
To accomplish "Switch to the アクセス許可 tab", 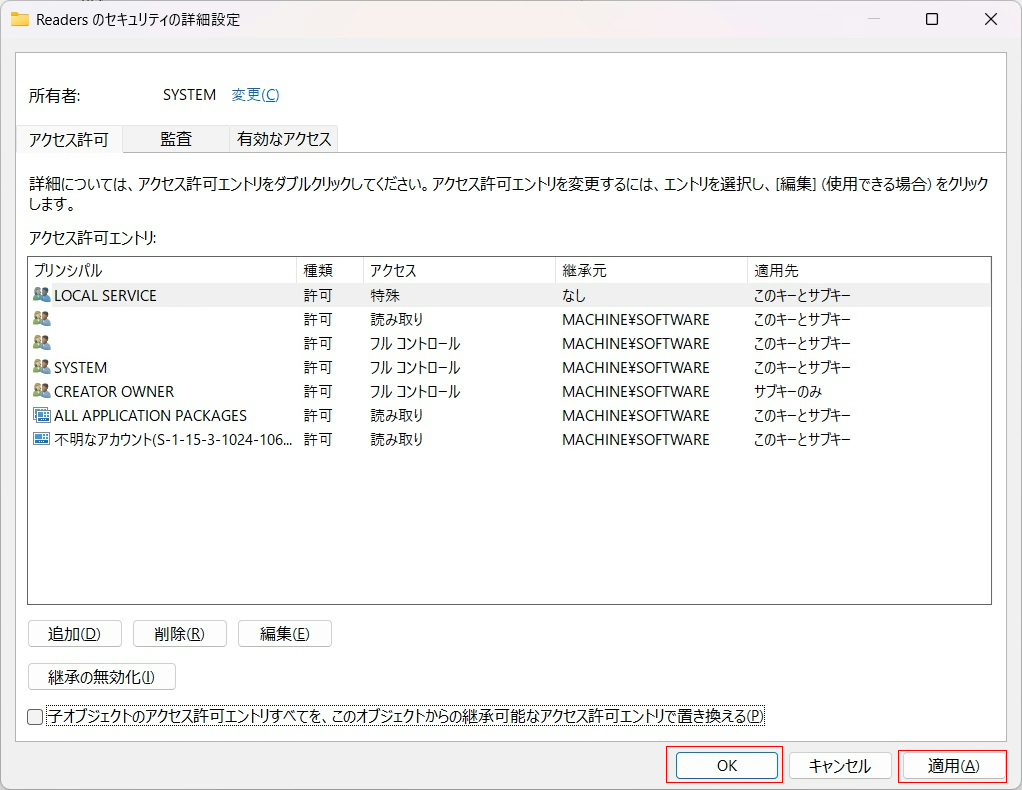I will (x=69, y=139).
